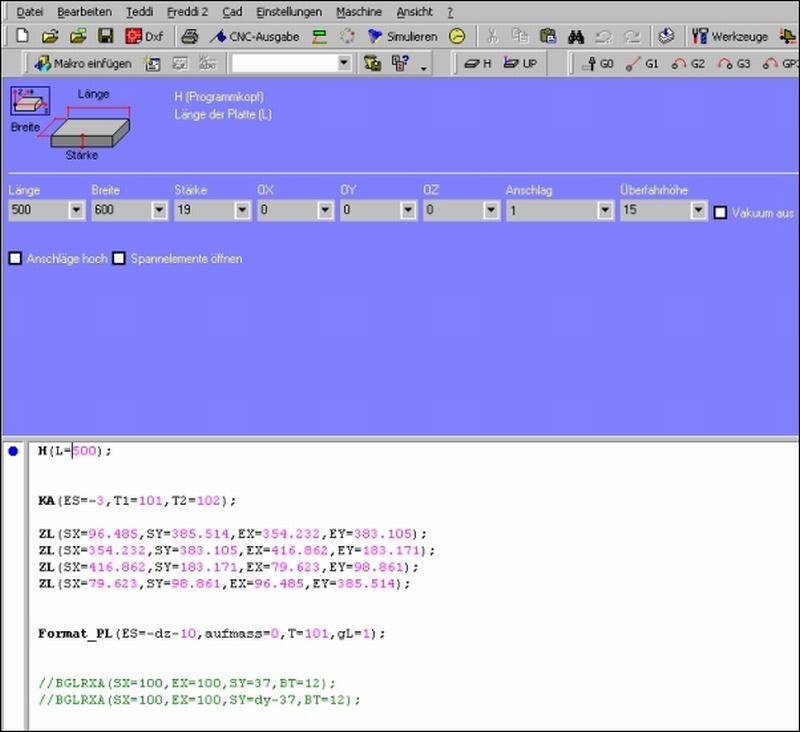Open the Datei menu

click(x=30, y=12)
